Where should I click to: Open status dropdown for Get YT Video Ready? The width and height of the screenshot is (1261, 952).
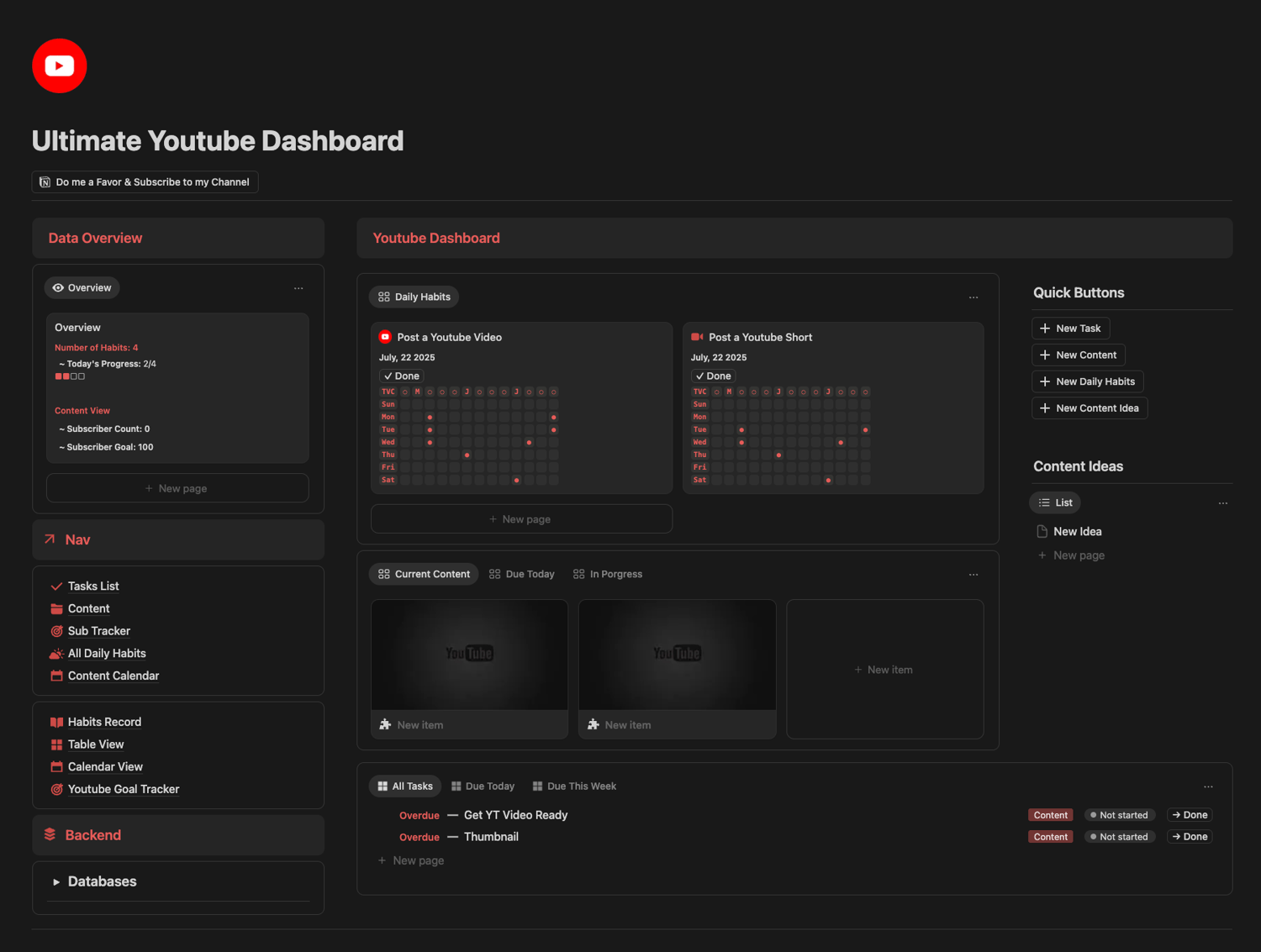(x=1119, y=815)
